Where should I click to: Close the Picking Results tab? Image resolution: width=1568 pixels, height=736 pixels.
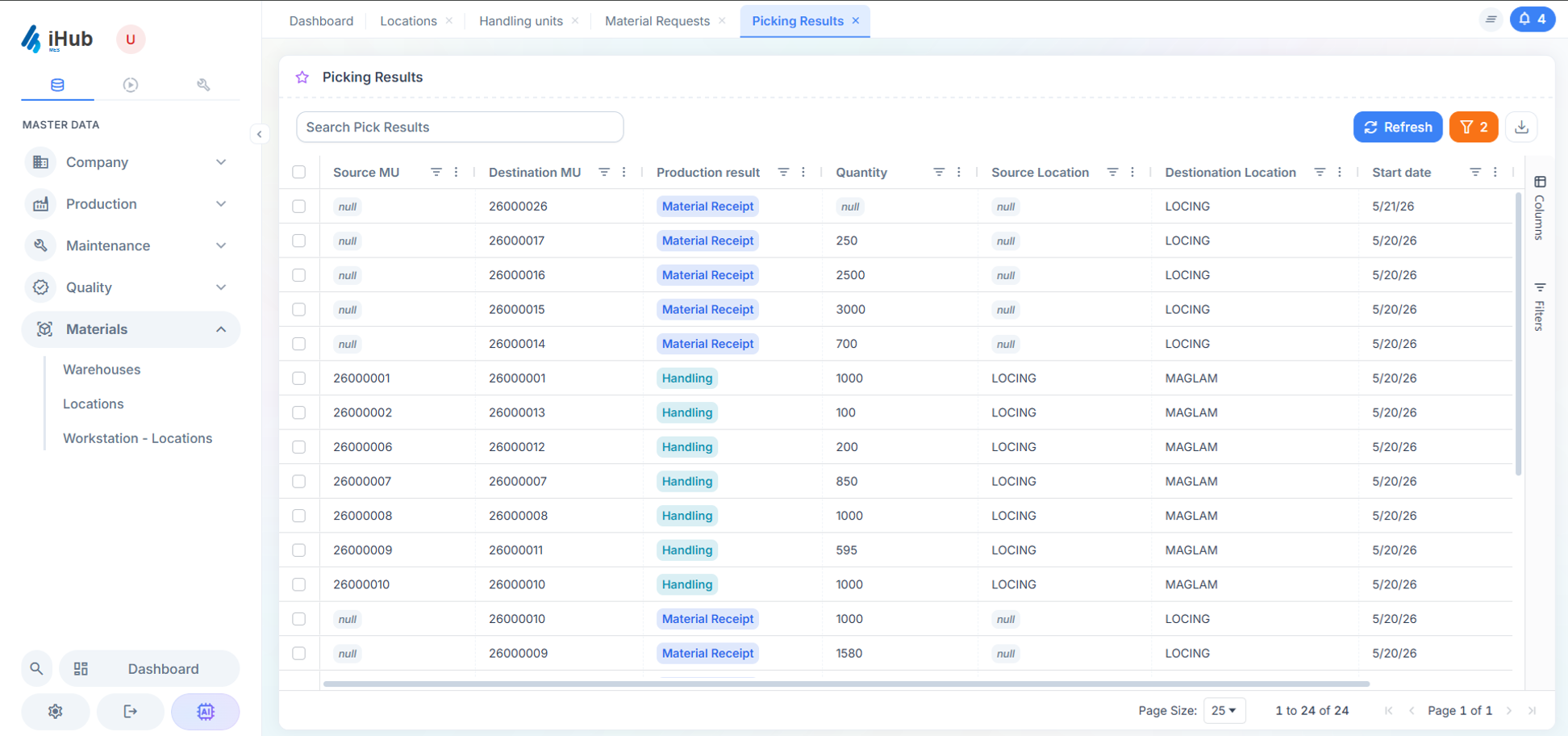pos(856,21)
